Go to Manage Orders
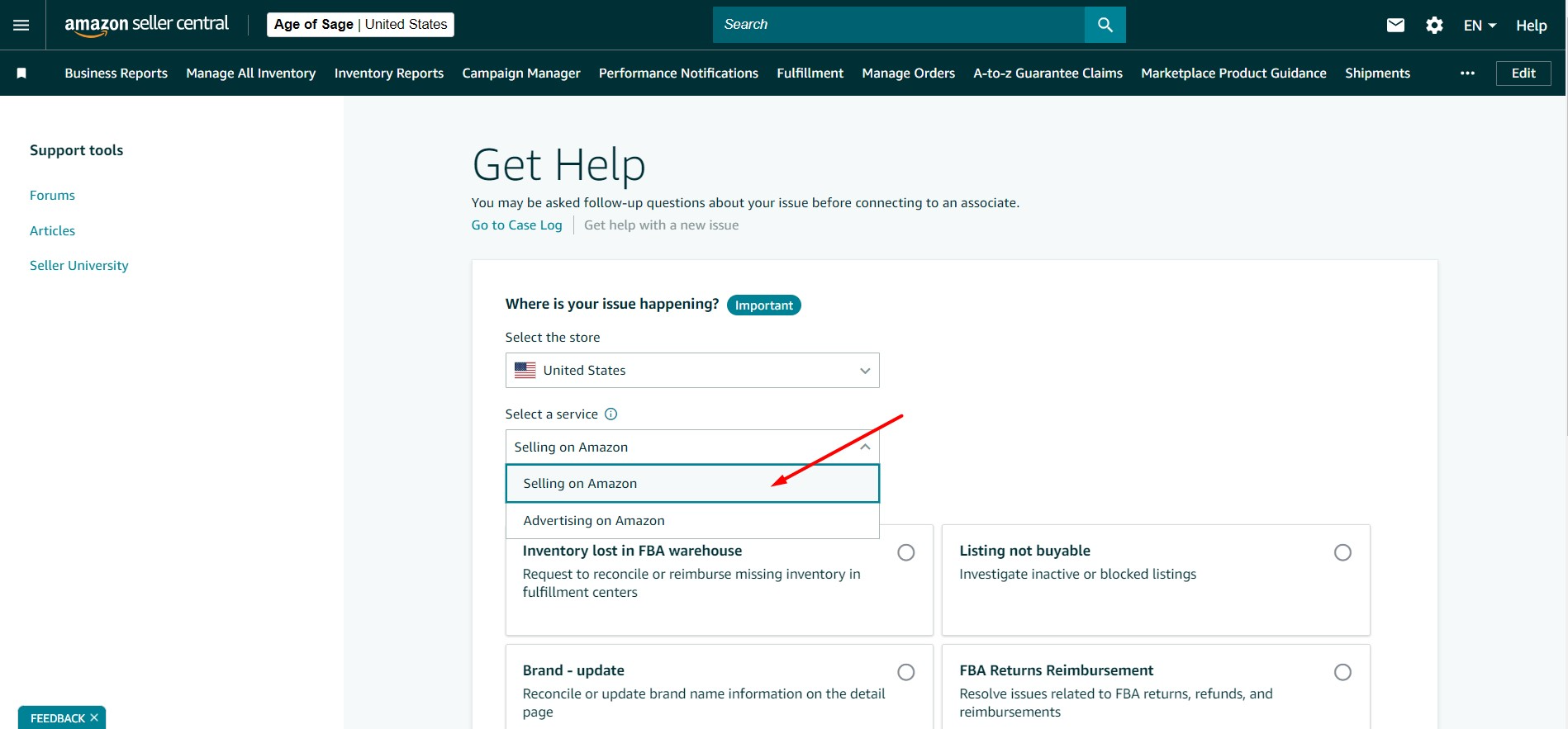Viewport: 1568px width, 729px height. coord(909,73)
